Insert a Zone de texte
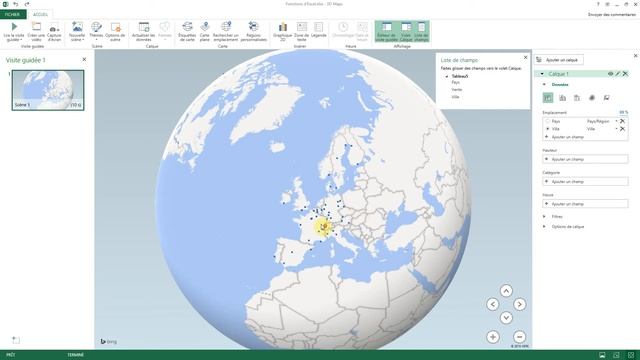The height and width of the screenshot is (360, 640). tap(302, 32)
